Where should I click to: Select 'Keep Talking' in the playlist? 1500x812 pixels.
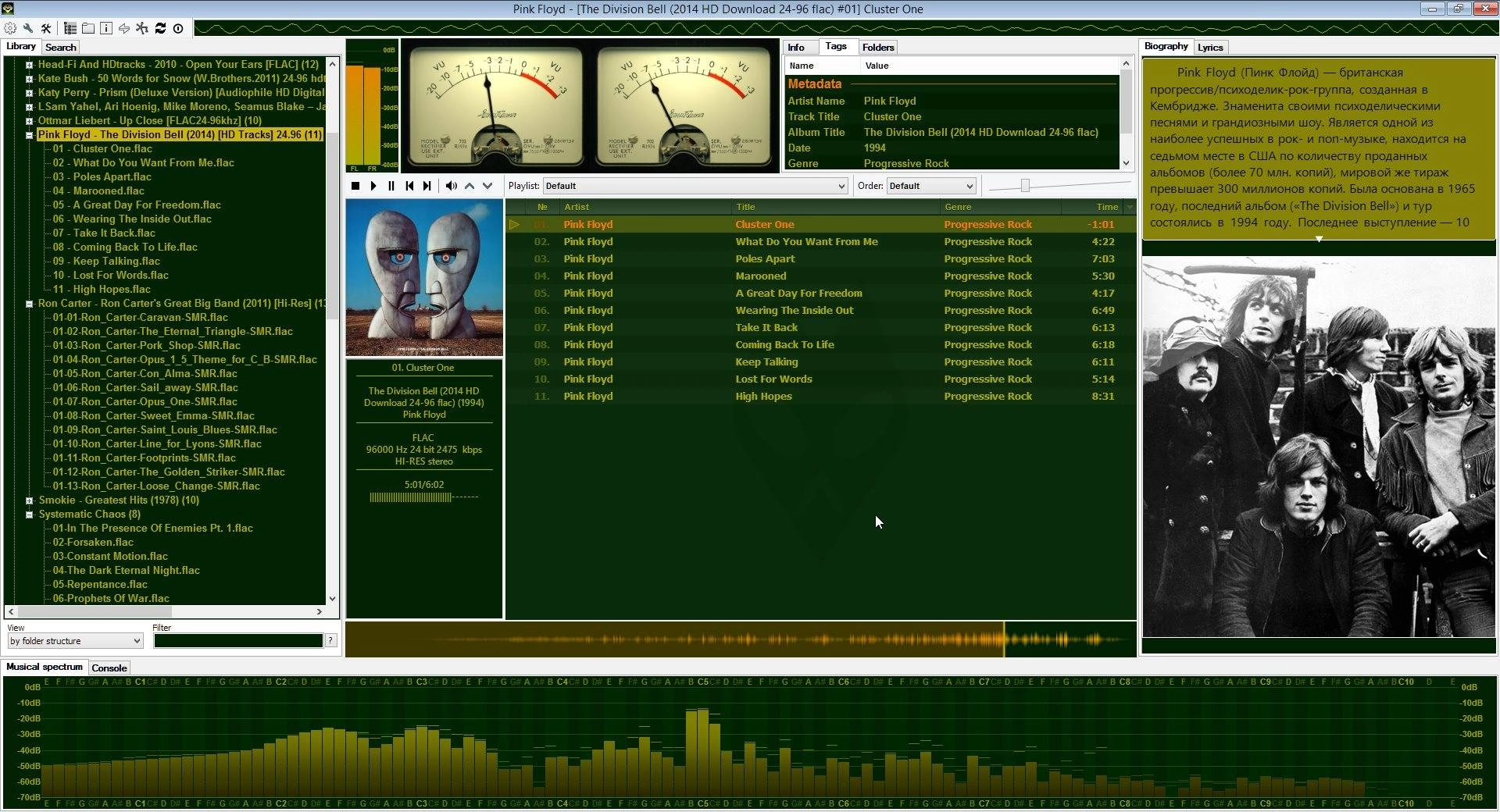[x=820, y=362]
